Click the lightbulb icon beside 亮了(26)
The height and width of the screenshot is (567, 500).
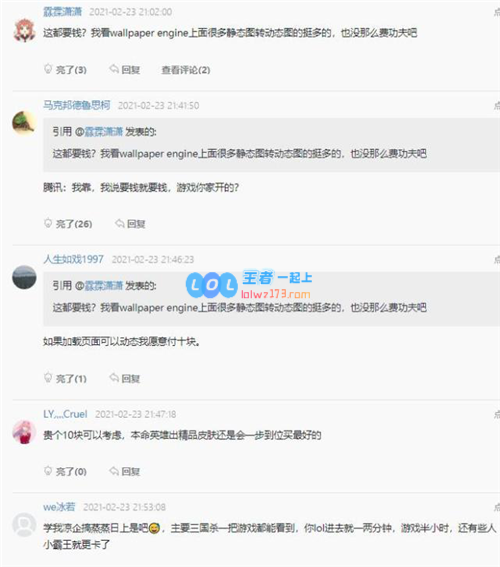point(48,223)
